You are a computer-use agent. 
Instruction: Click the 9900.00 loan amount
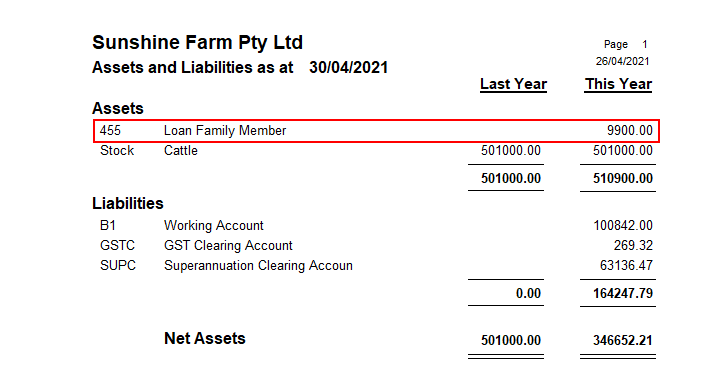(x=629, y=131)
